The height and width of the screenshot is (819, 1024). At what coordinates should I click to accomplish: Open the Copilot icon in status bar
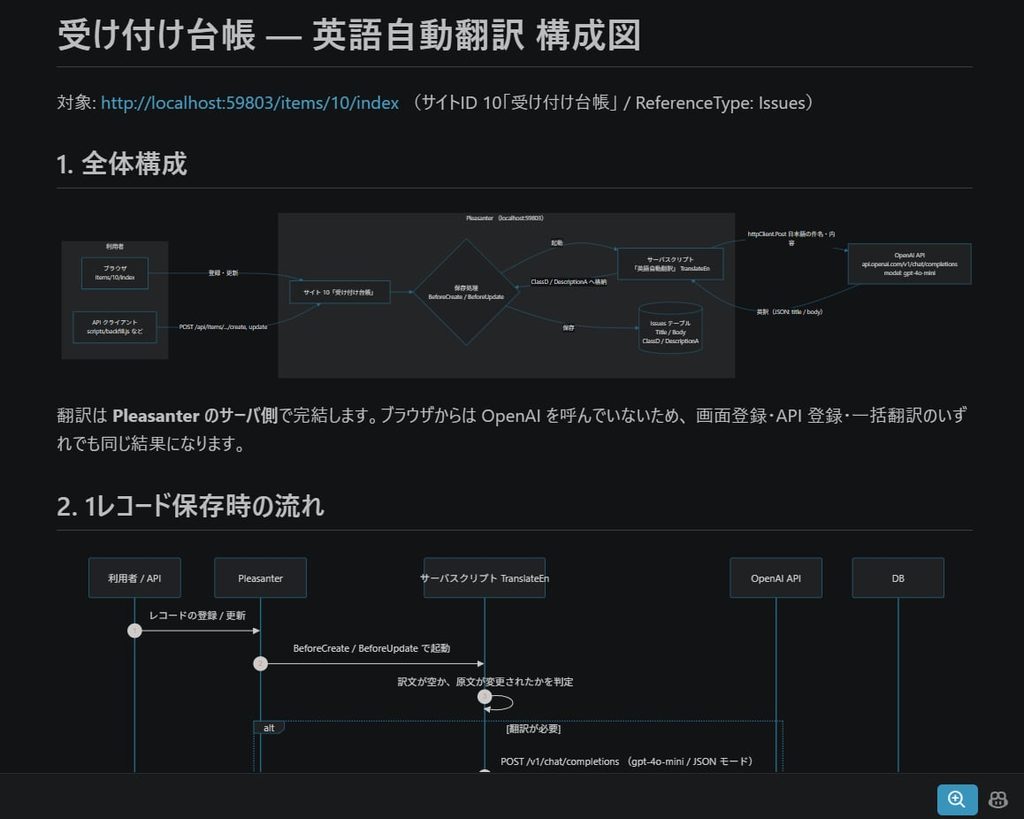tap(998, 799)
